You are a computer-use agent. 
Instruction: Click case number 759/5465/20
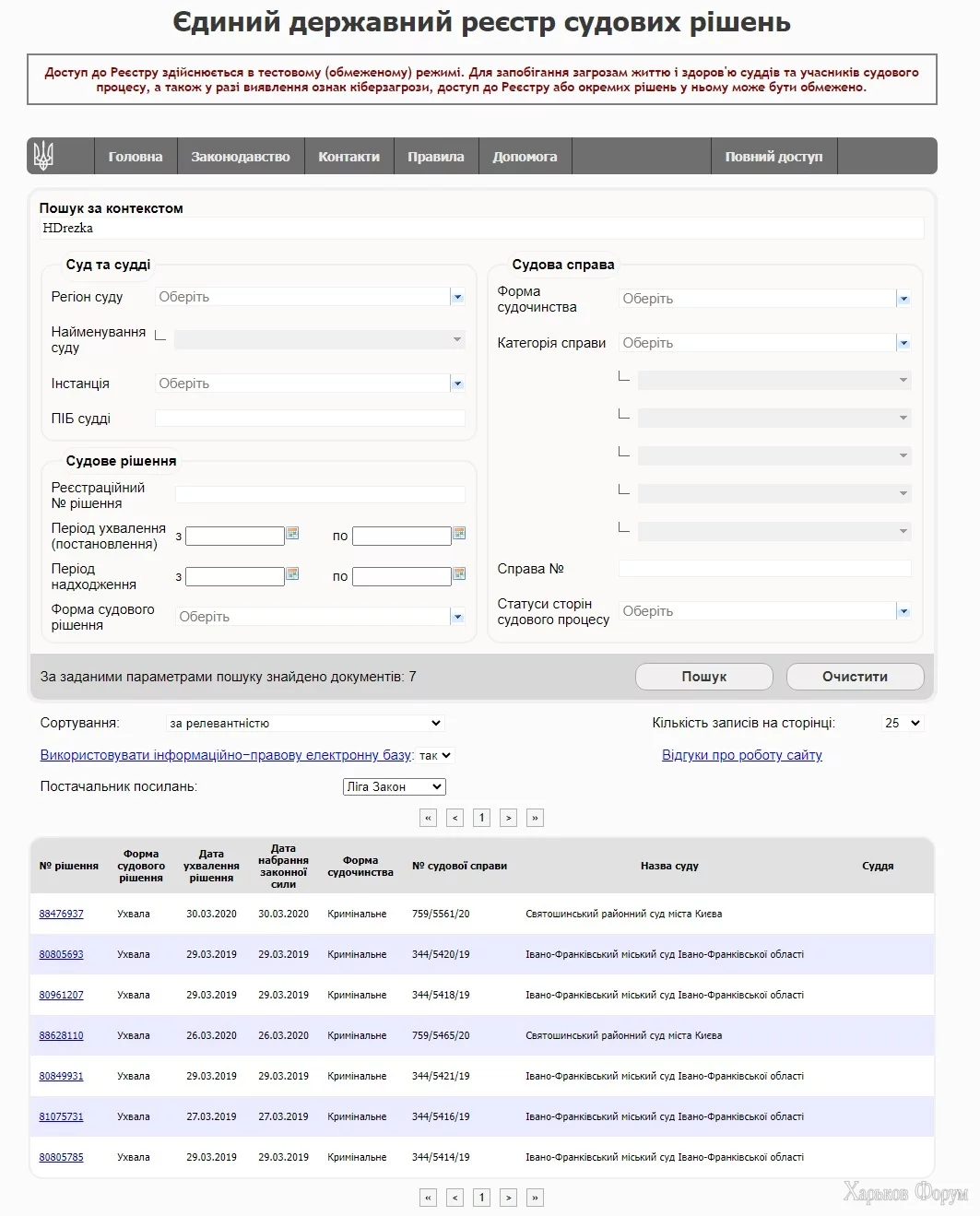tap(441, 1035)
